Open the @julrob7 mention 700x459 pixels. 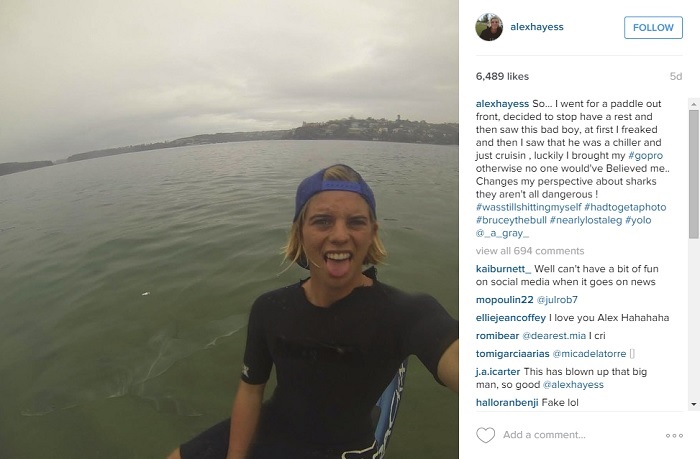pos(557,300)
